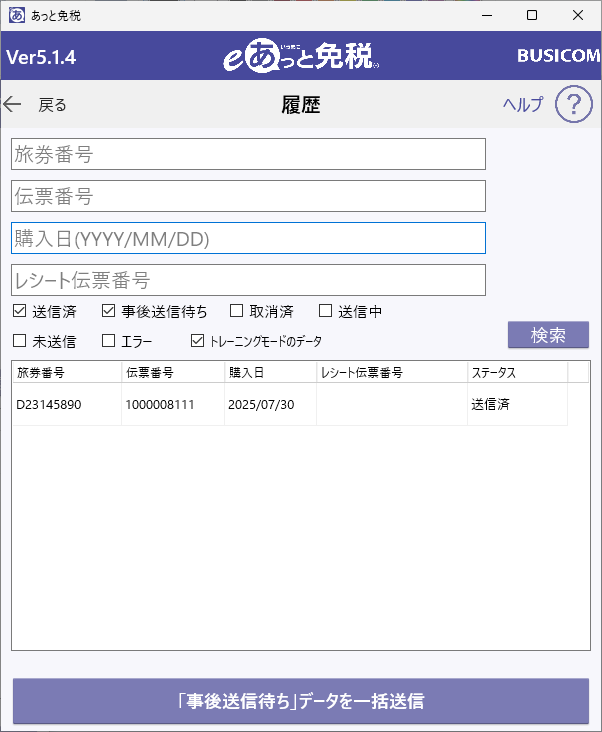
Task: Click the eあっと免税 logo in header
Action: pos(301,57)
